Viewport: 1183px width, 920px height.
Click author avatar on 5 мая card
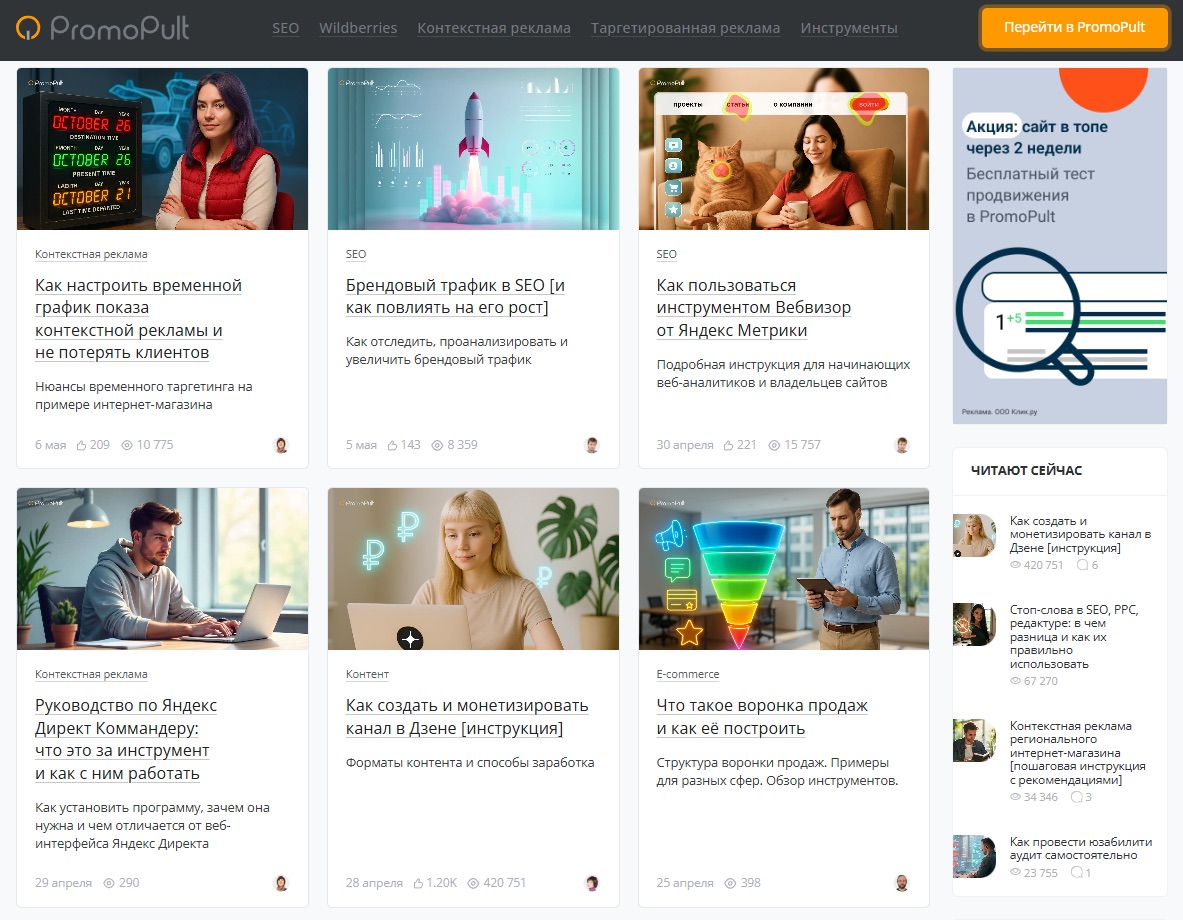[592, 445]
